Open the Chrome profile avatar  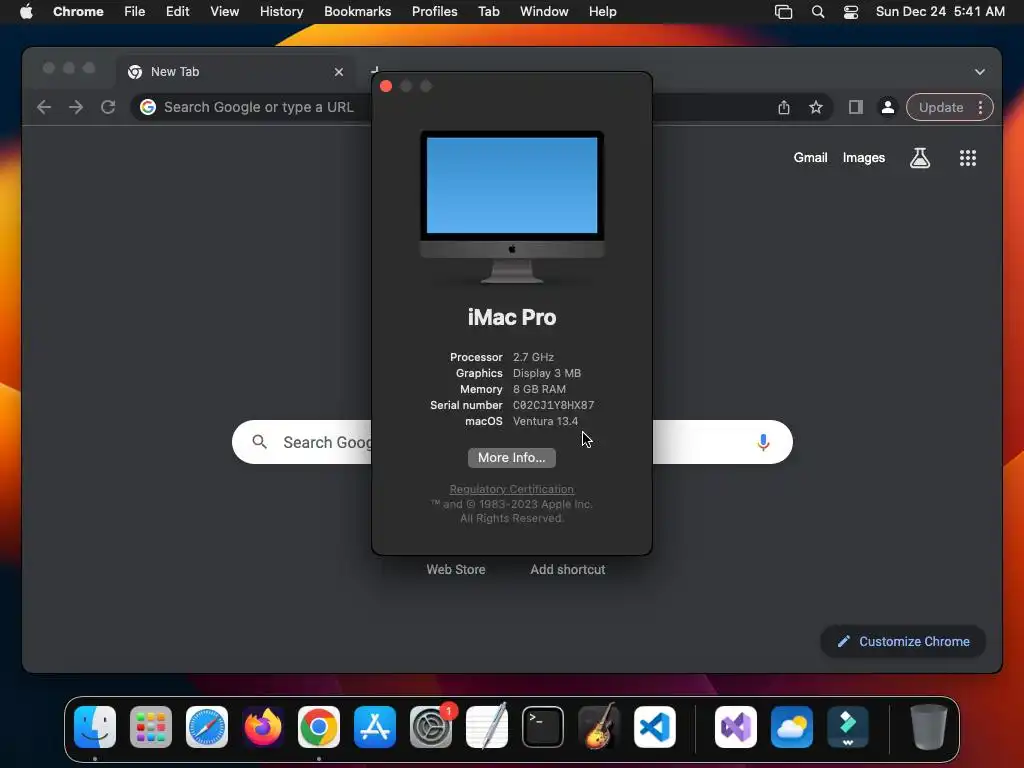(888, 107)
